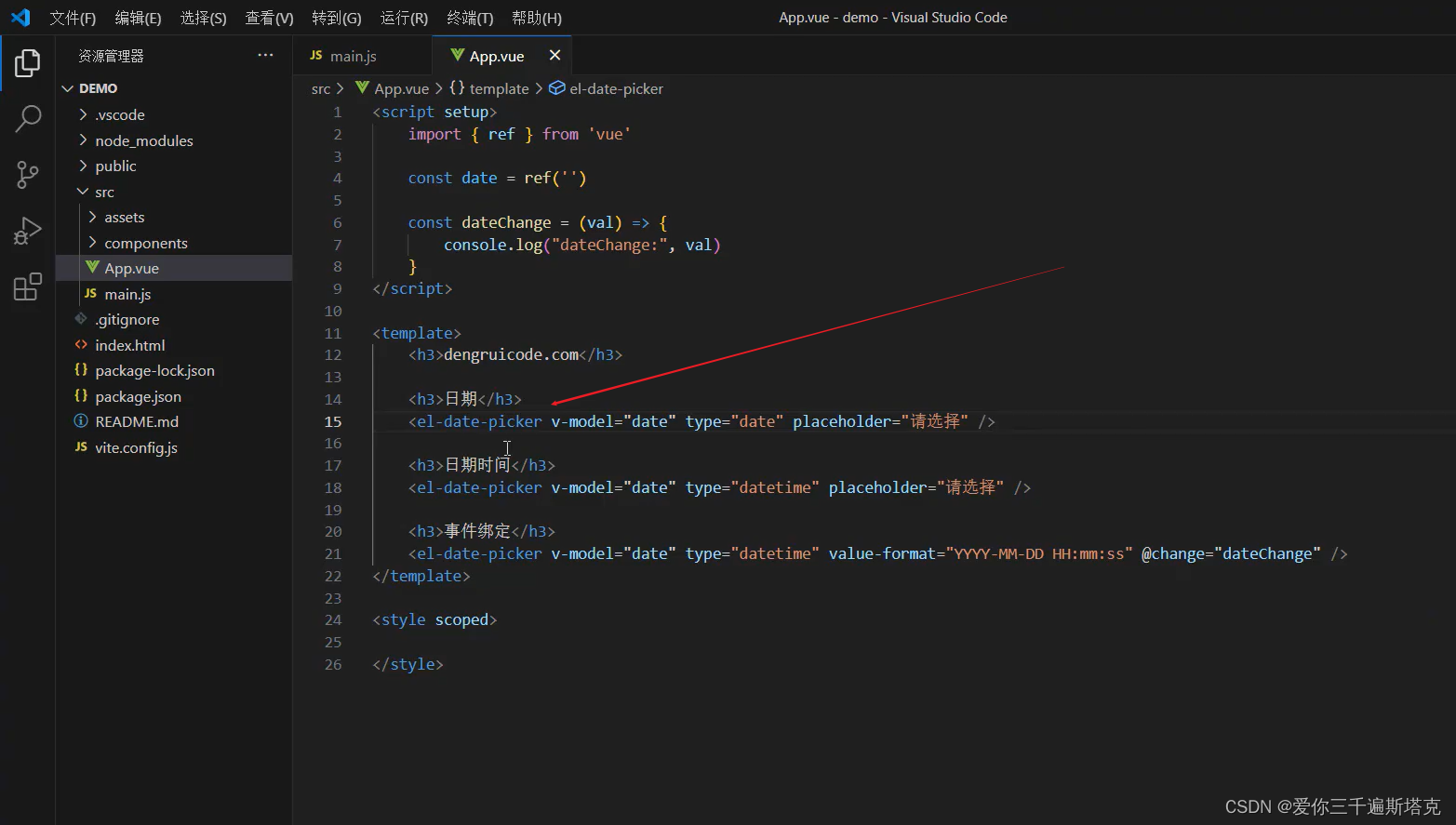Click src in the breadcrumb path
Screen dimensions: 1456x825
click(x=321, y=88)
